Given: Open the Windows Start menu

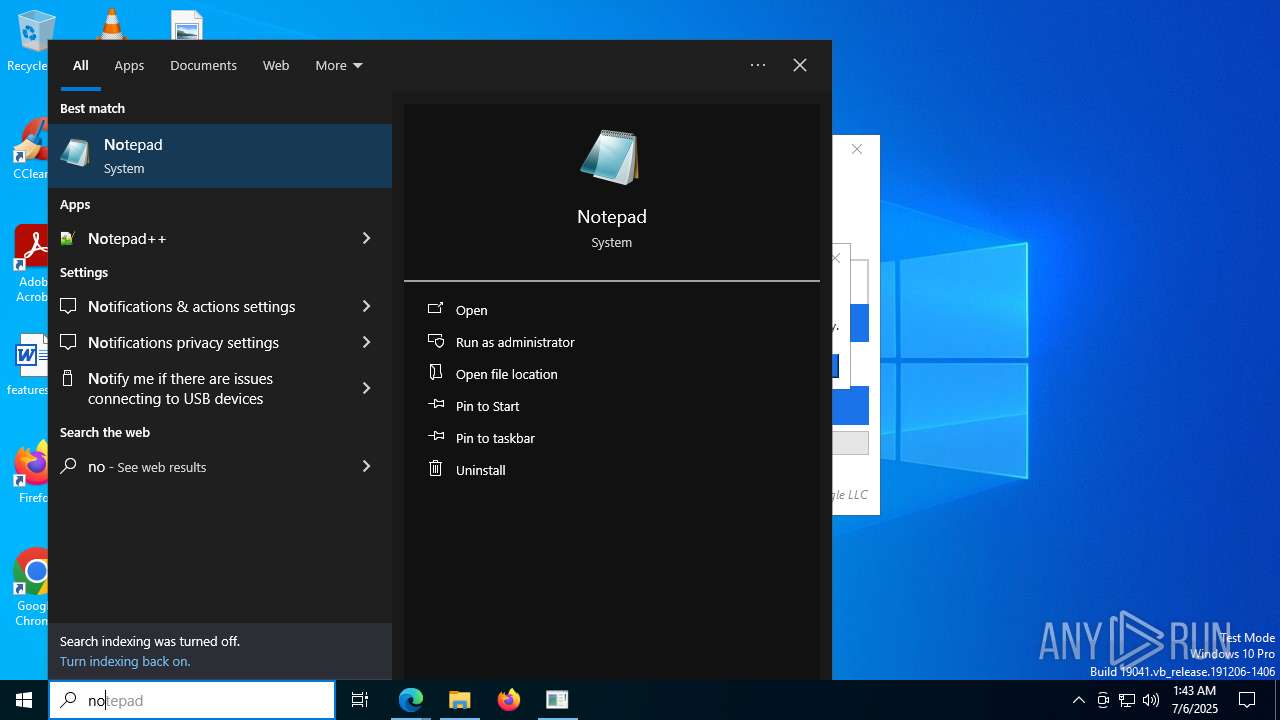Looking at the screenshot, I should [24, 700].
